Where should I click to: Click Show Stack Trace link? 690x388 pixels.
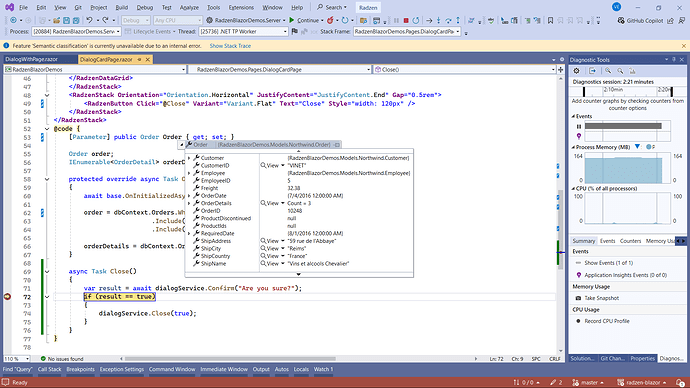(230, 46)
